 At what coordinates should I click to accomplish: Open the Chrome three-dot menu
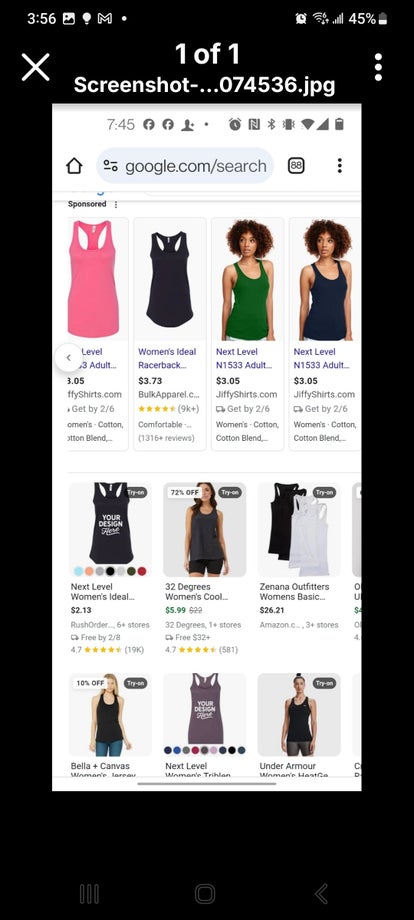click(339, 166)
